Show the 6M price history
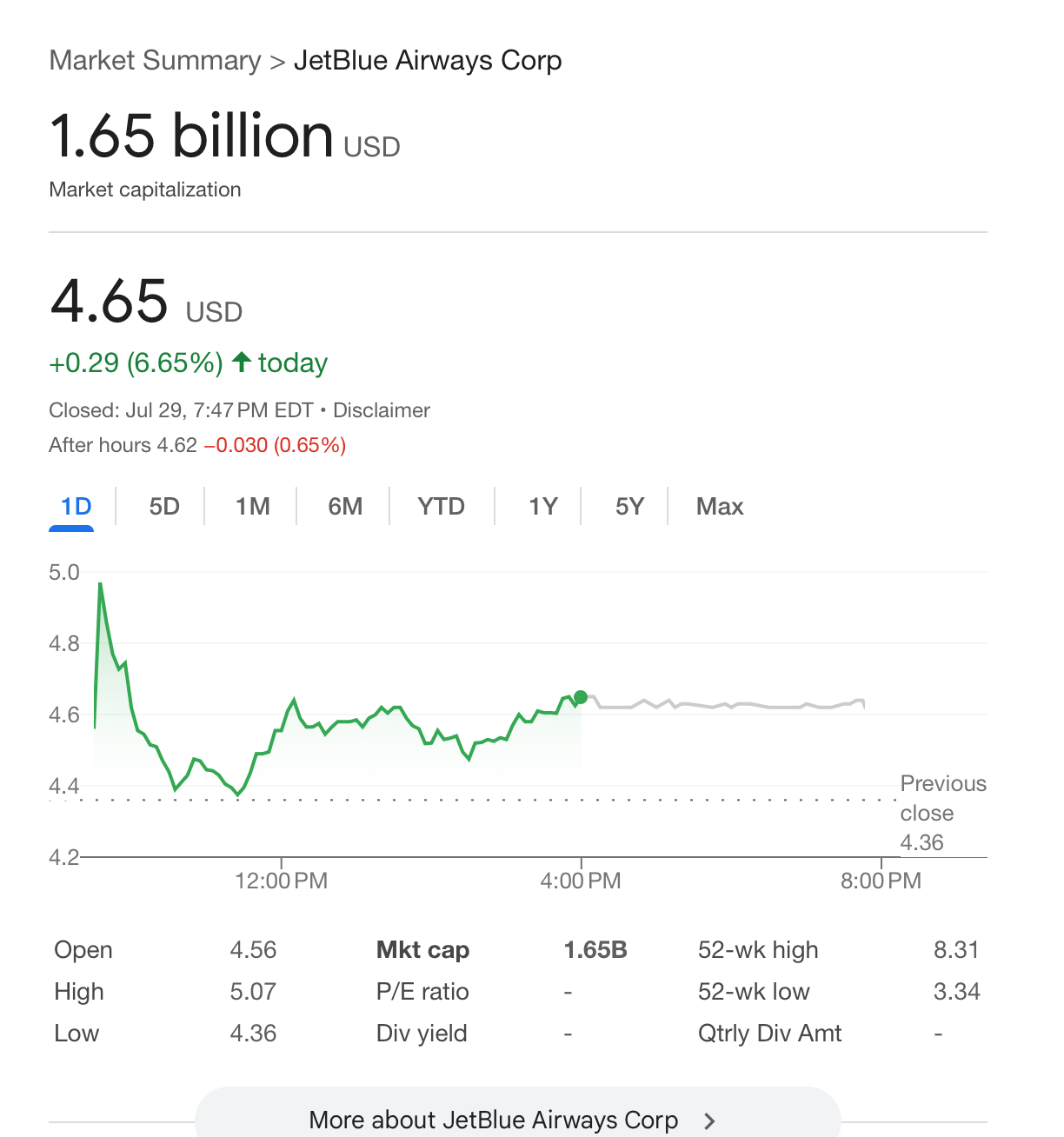 [x=345, y=506]
